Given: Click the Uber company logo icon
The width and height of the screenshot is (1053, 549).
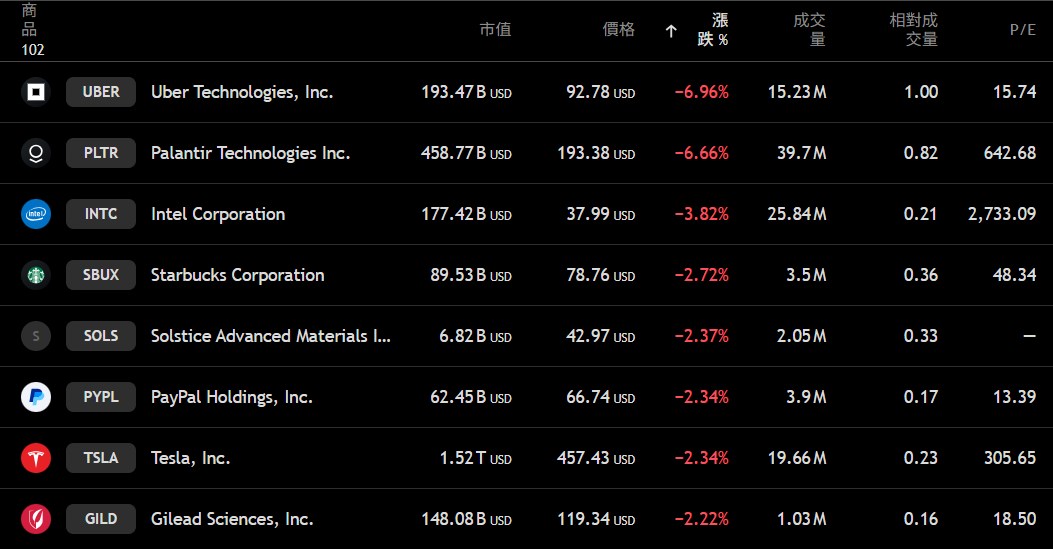Looking at the screenshot, I should click(36, 92).
